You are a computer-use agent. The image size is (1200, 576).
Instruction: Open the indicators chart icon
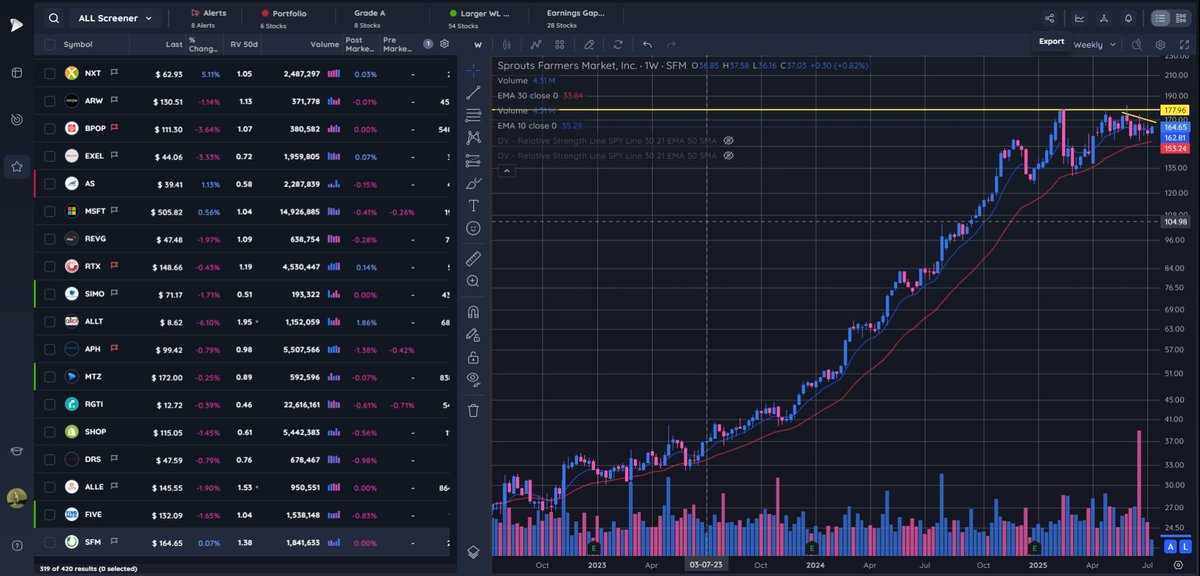coord(536,44)
